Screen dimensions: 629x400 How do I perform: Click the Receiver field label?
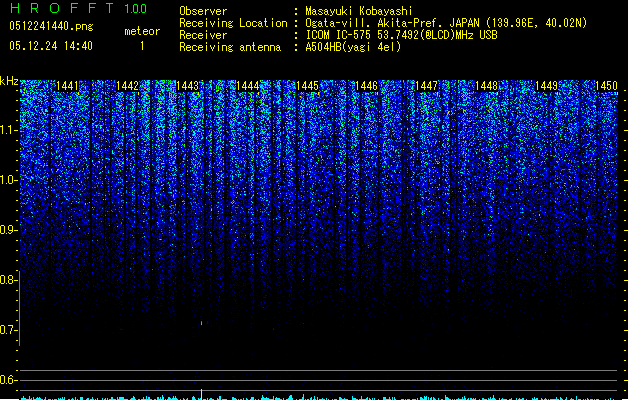point(203,35)
